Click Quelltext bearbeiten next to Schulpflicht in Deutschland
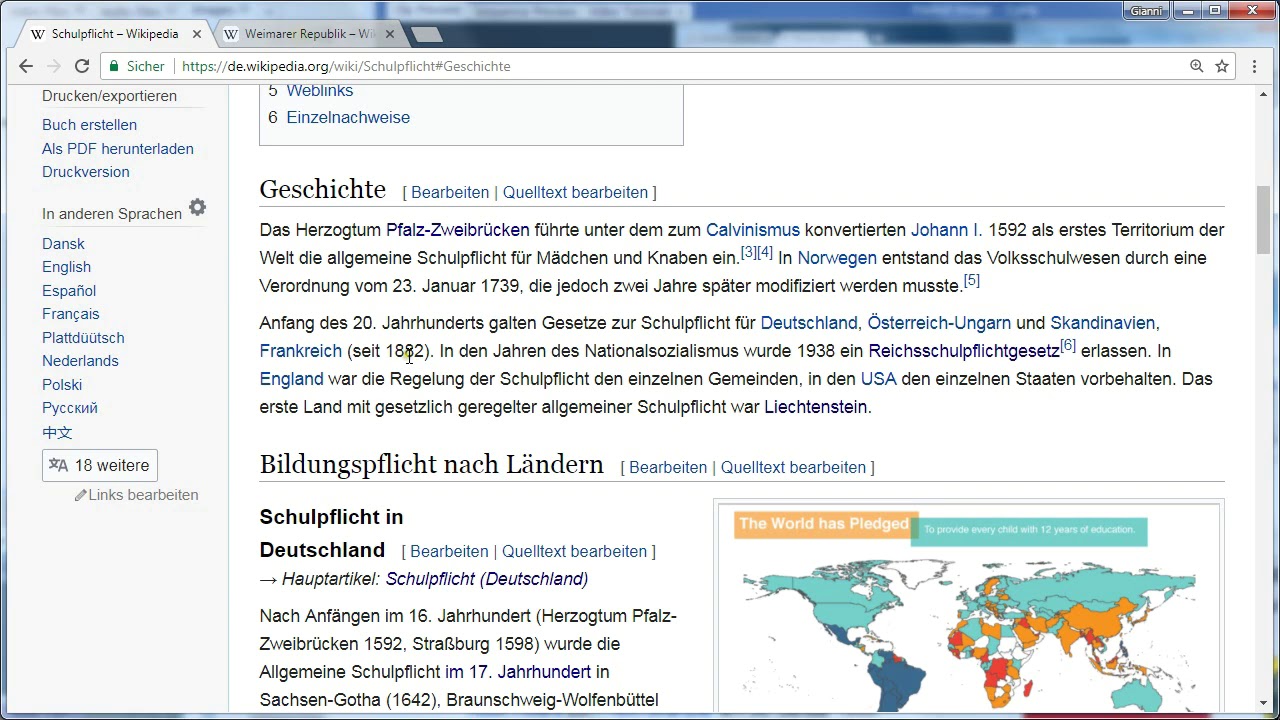1280x720 pixels. [574, 551]
